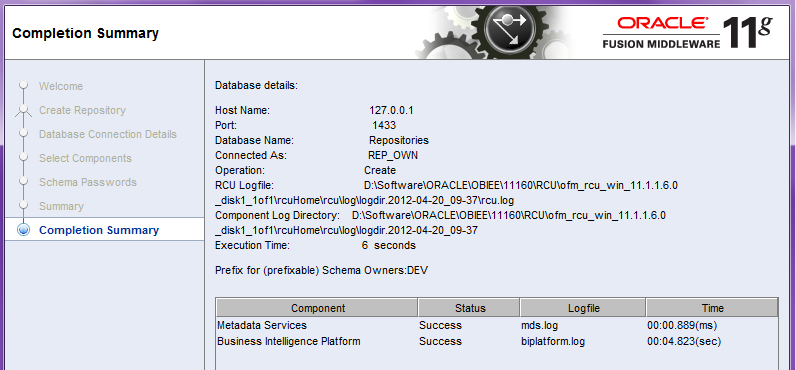Click the Select Components step bullet icon
The width and height of the screenshot is (796, 370).
(23, 157)
